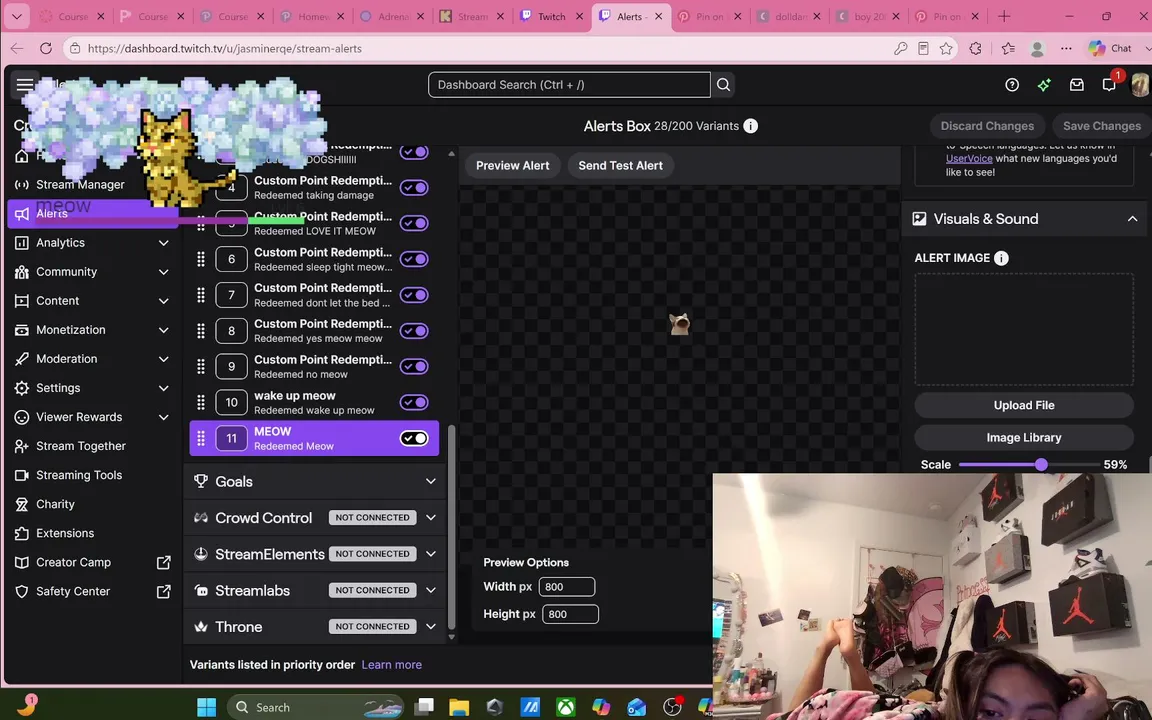Collapse the Visuals & Sound panel

[1131, 219]
